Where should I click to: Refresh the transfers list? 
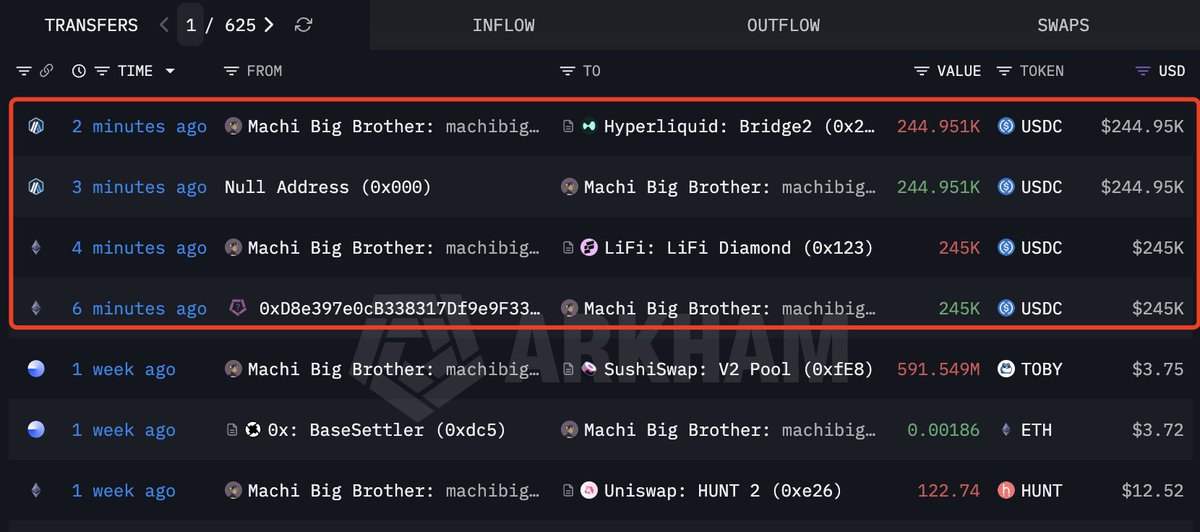pos(304,25)
